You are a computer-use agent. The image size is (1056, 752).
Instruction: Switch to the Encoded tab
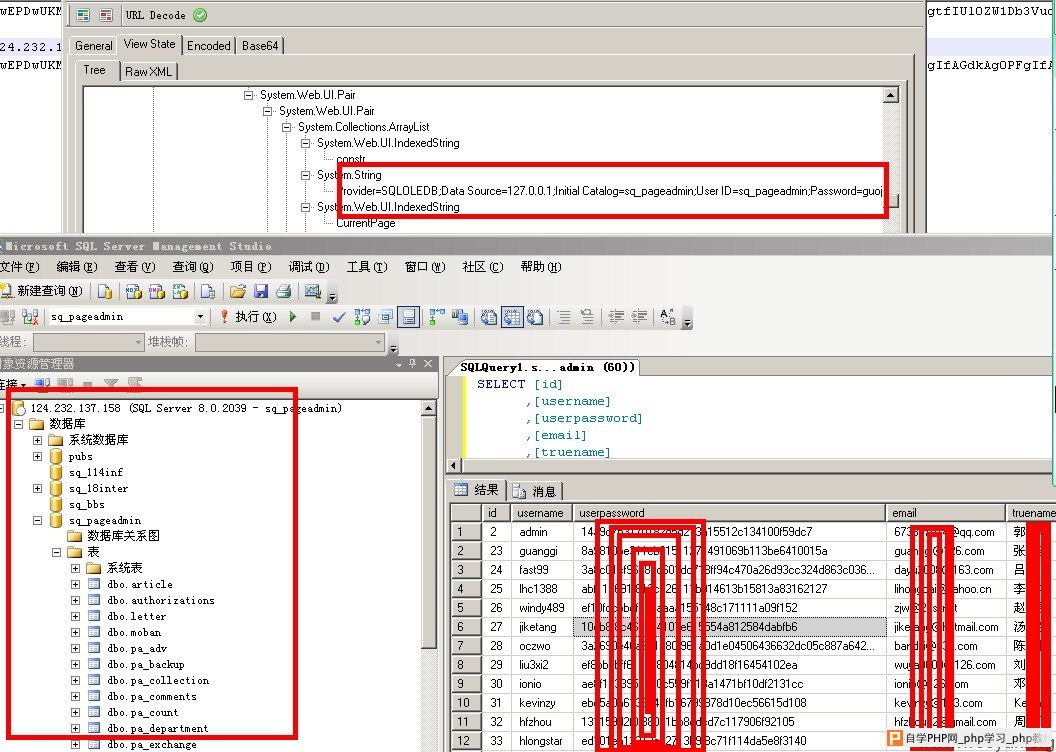tap(209, 46)
